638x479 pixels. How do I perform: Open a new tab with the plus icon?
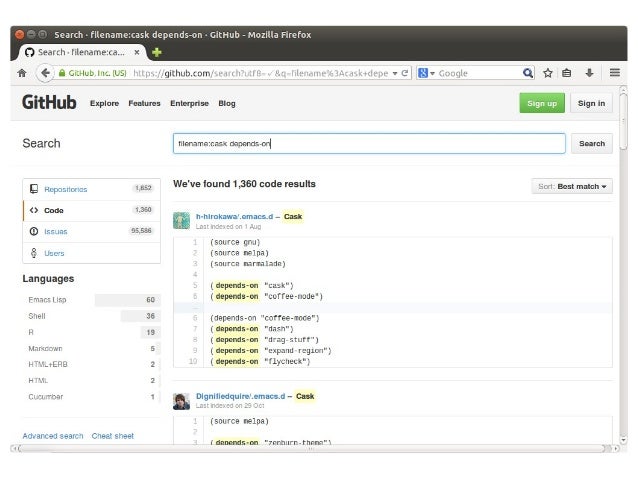(157, 52)
